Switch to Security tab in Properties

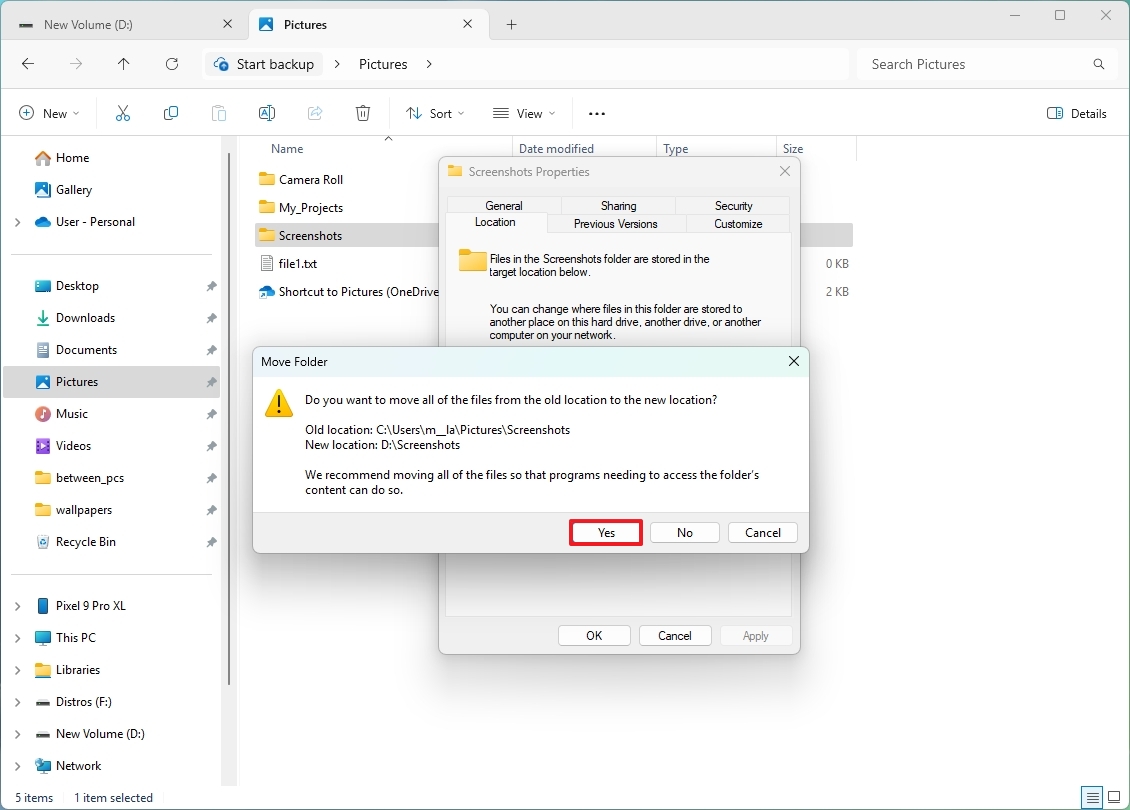pyautogui.click(x=734, y=205)
